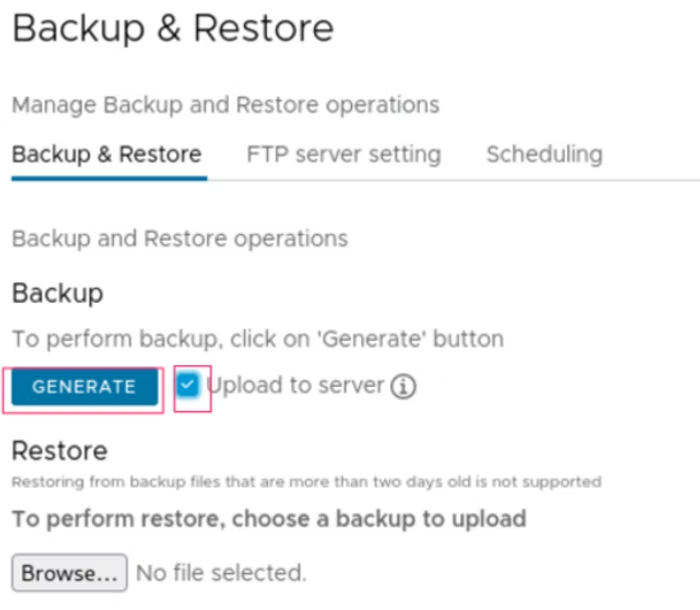This screenshot has width=700, height=610.
Task: Start a backup with the blue GENERATE button
Action: click(x=84, y=387)
